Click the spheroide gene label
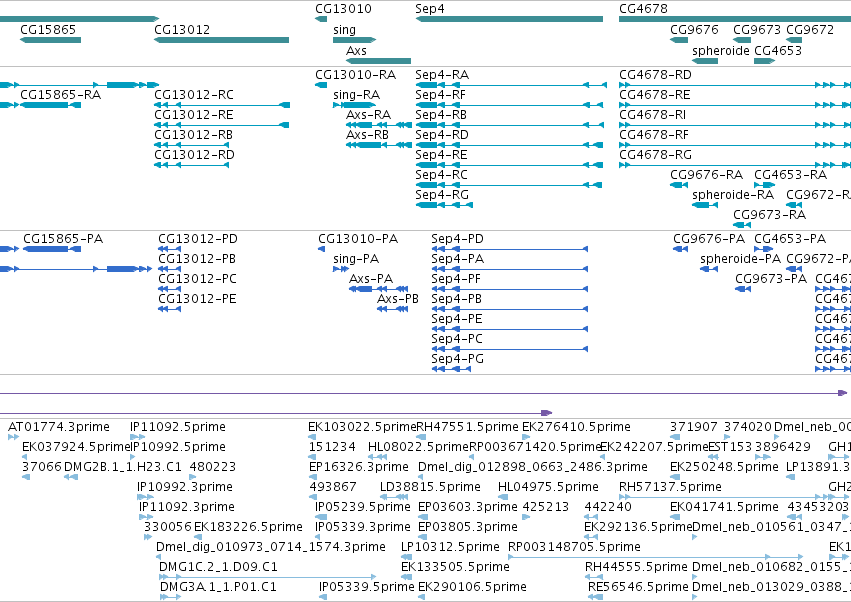Image resolution: width=851 pixels, height=602 pixels. point(721,50)
